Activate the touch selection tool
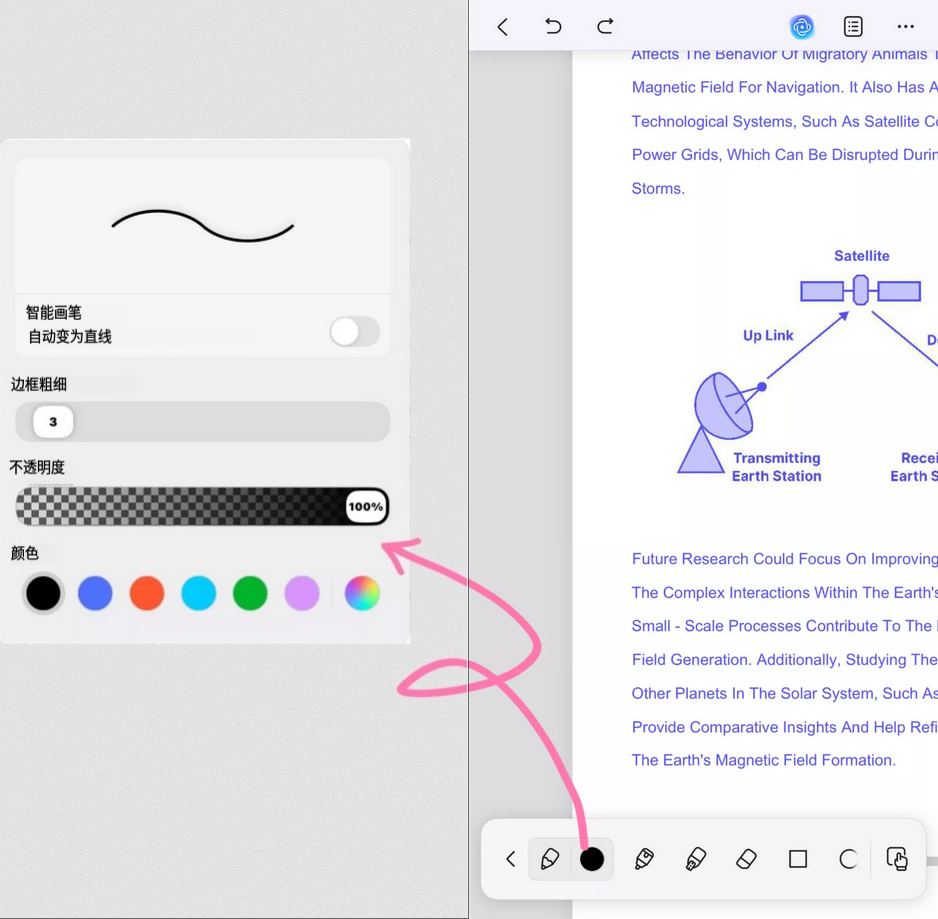This screenshot has width=938, height=919. [x=897, y=859]
